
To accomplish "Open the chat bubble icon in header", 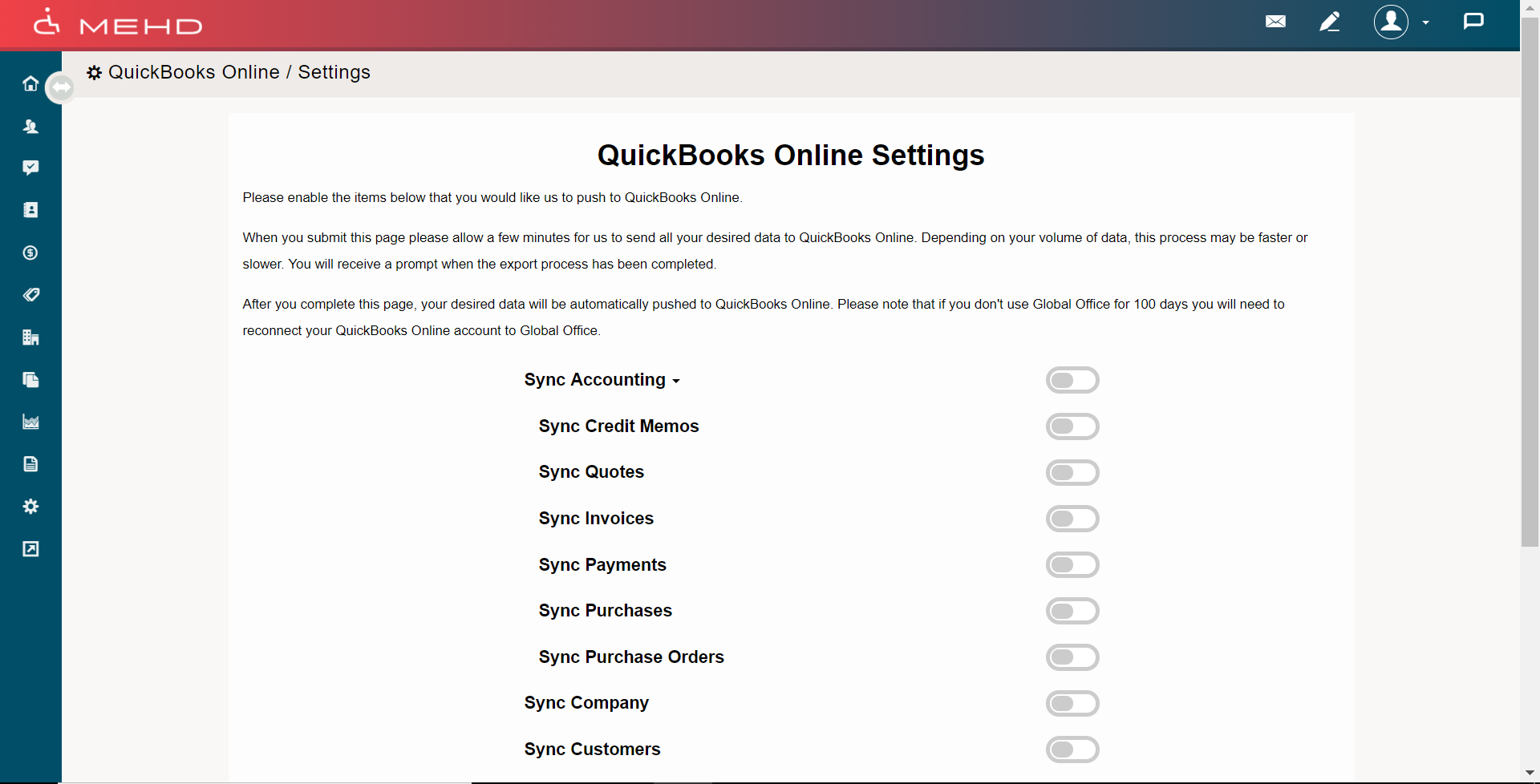I will click(1473, 22).
